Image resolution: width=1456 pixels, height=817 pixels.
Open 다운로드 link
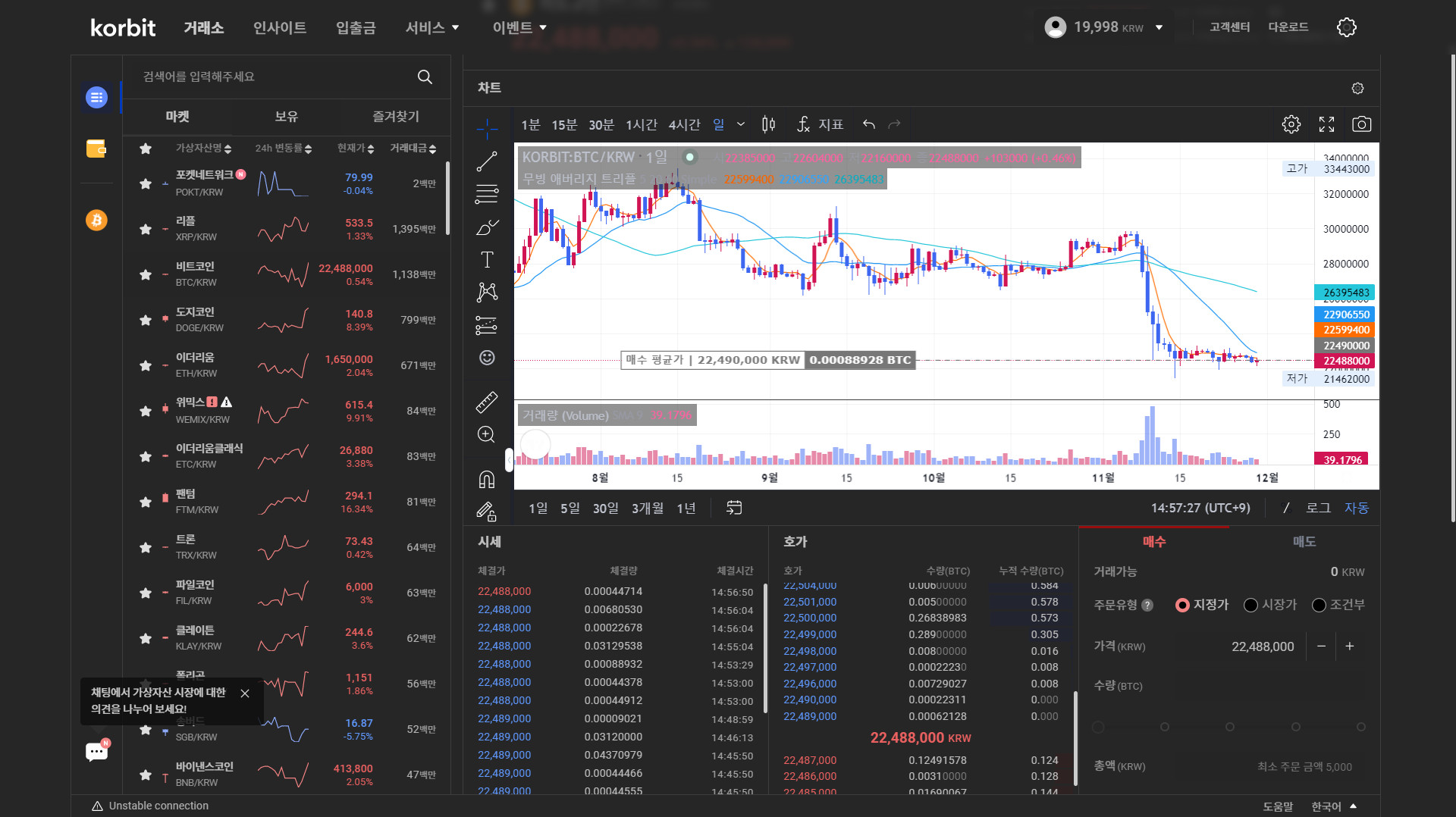[x=1288, y=27]
